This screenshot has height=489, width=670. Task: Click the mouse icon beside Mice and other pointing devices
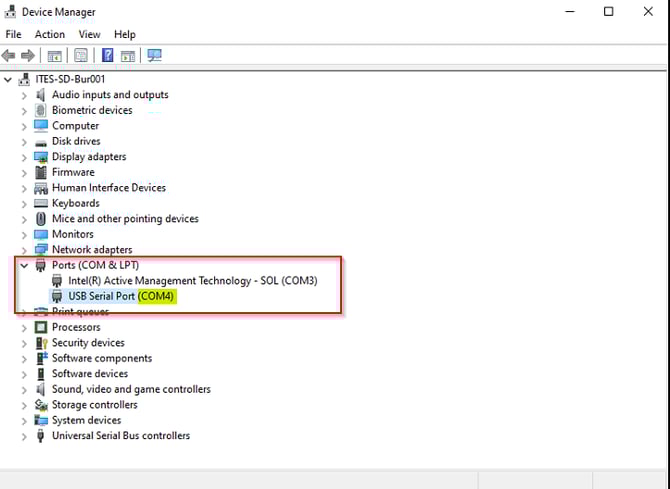(41, 219)
